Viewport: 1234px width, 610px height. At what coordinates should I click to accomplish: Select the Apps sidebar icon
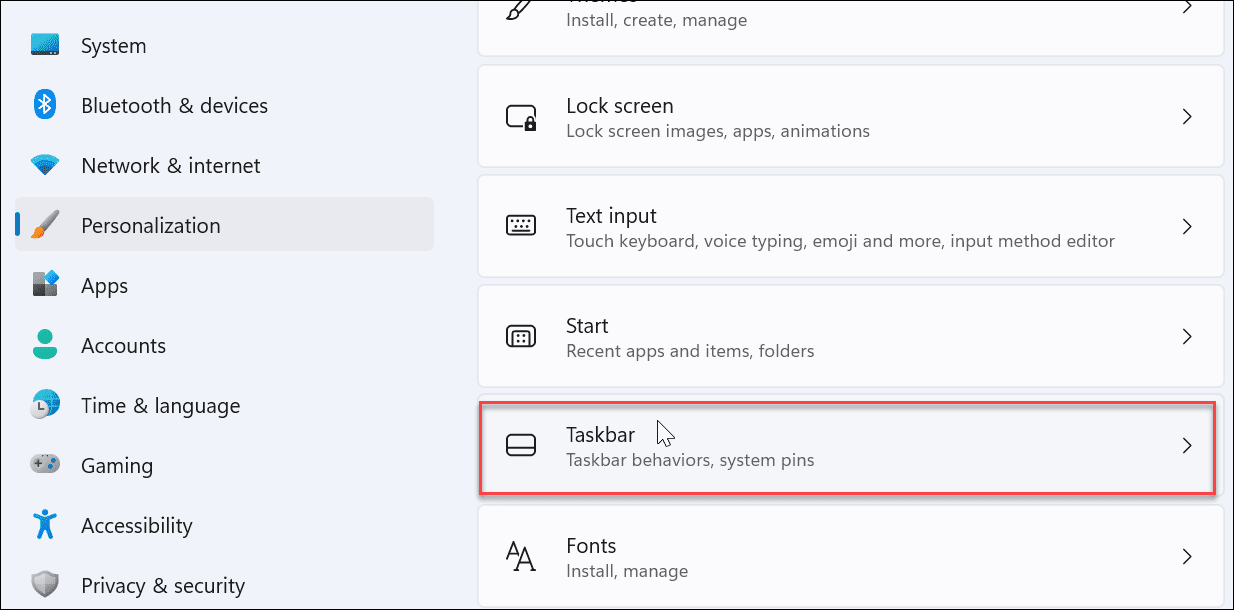[x=44, y=285]
